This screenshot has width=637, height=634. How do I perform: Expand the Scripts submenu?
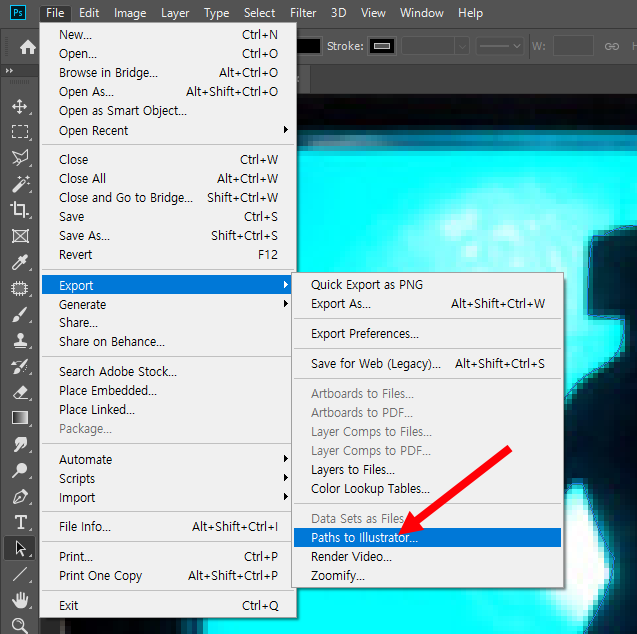pyautogui.click(x=167, y=478)
